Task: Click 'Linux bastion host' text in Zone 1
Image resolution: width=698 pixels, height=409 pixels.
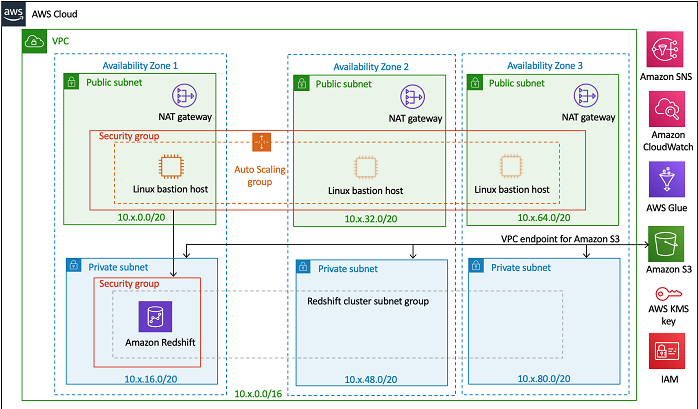Action: click(170, 189)
